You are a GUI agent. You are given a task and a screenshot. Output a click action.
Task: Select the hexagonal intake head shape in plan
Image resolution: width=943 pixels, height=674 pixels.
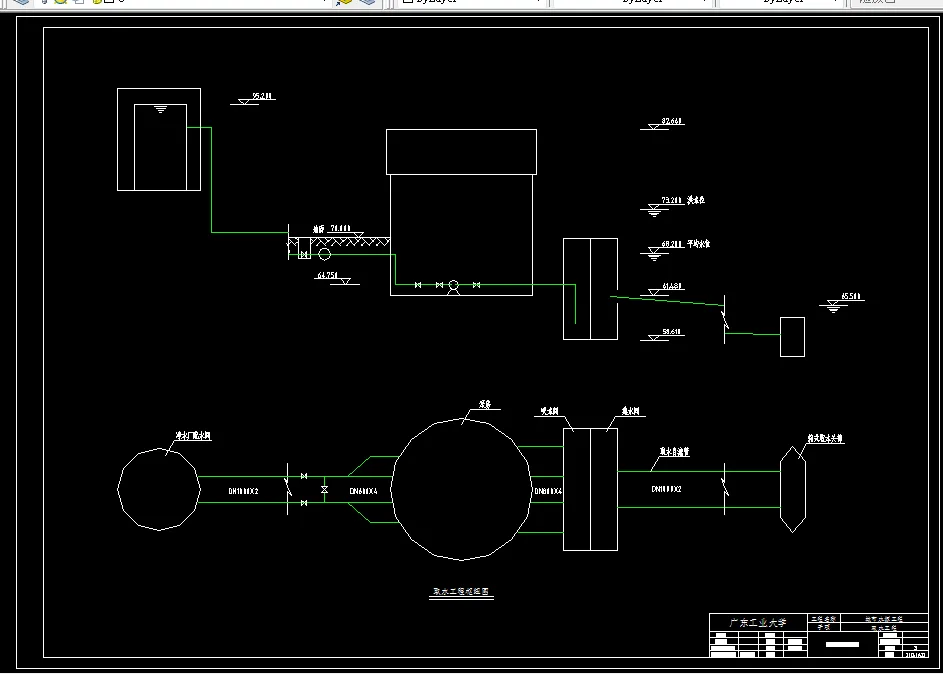pyautogui.click(x=793, y=489)
